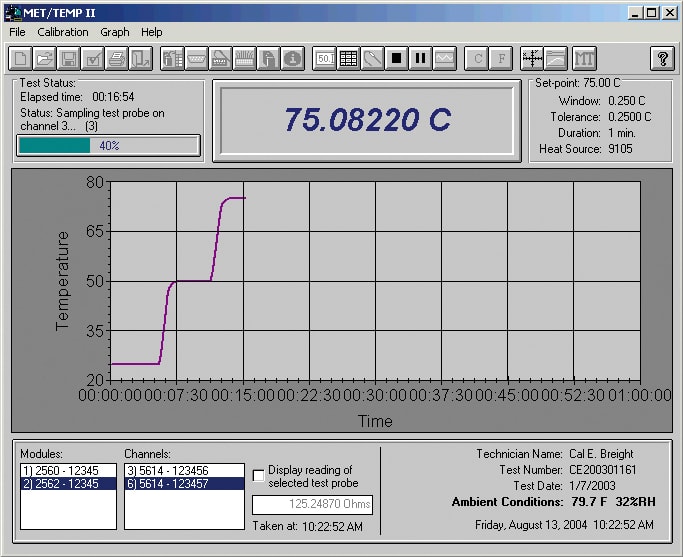
Task: Click the graph axes scale icon
Action: tap(532, 58)
